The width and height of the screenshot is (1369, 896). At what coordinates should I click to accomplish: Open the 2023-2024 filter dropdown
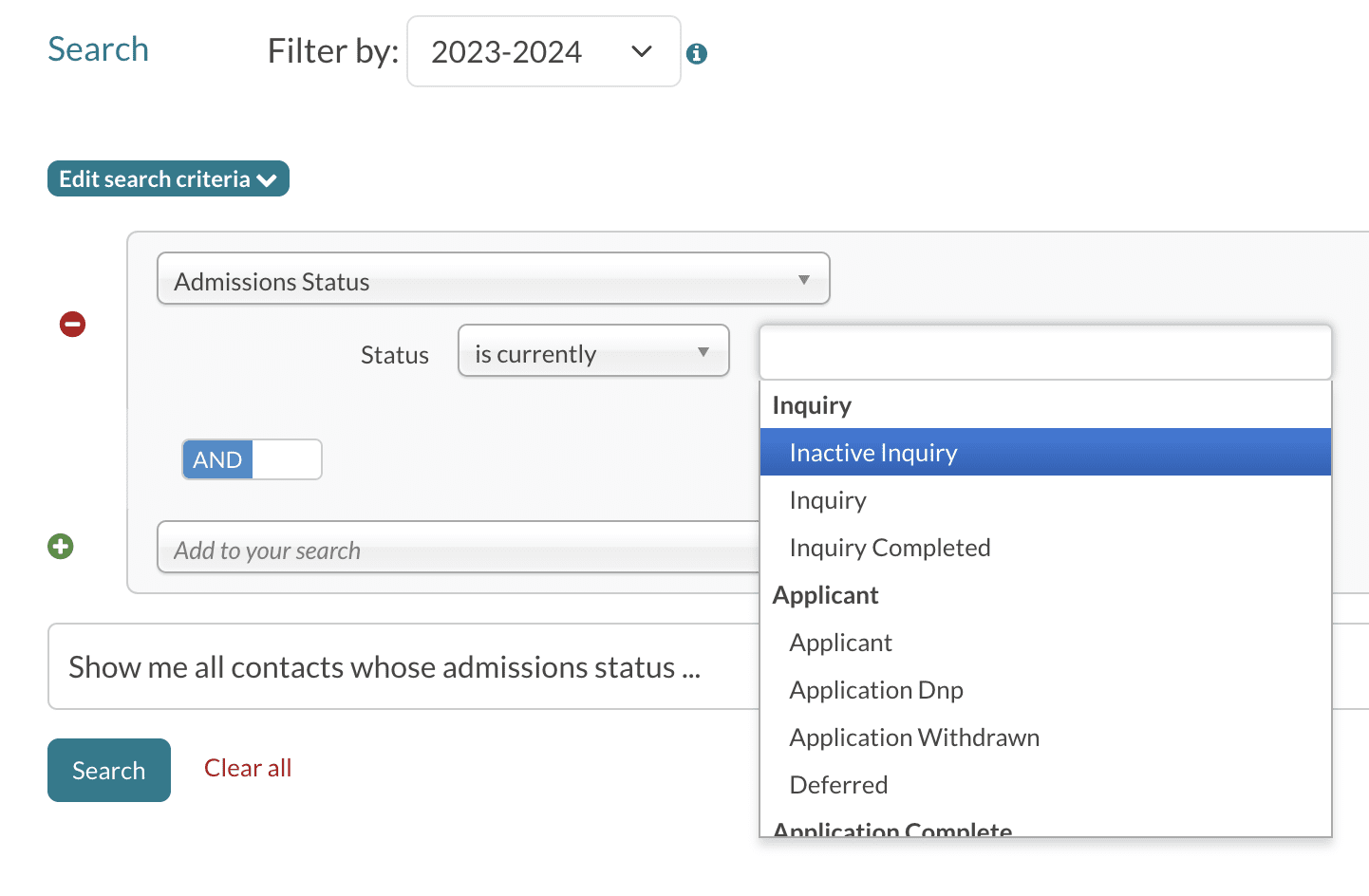pyautogui.click(x=543, y=52)
